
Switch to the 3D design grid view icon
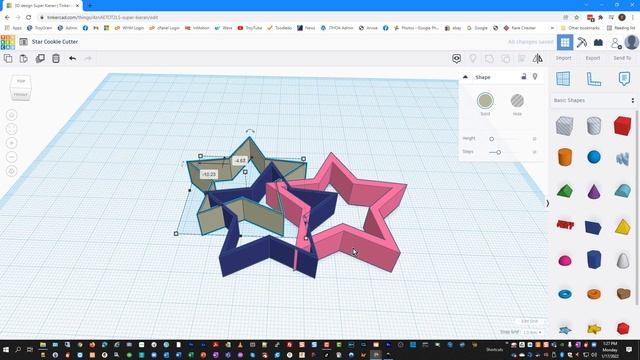pos(565,42)
